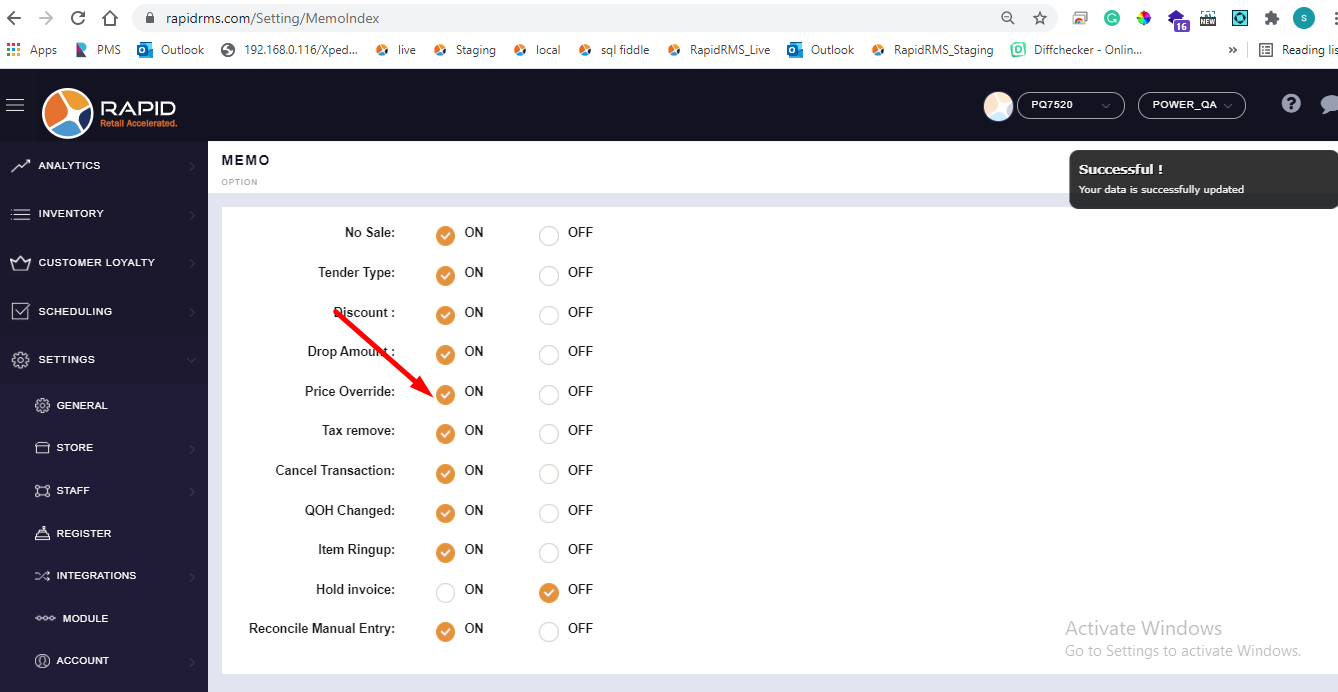Click the user avatar near PQ7520
Image resolution: width=1338 pixels, height=692 pixels.
(x=998, y=106)
